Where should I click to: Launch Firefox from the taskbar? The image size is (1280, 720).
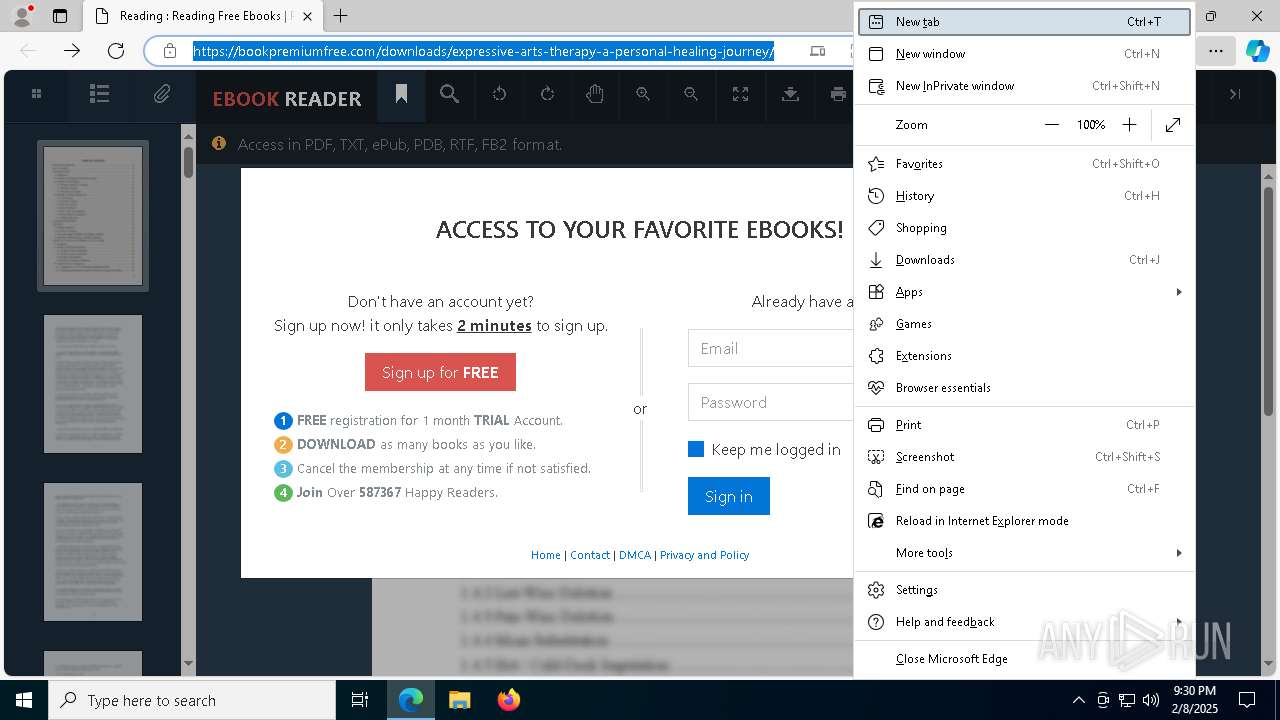point(509,700)
